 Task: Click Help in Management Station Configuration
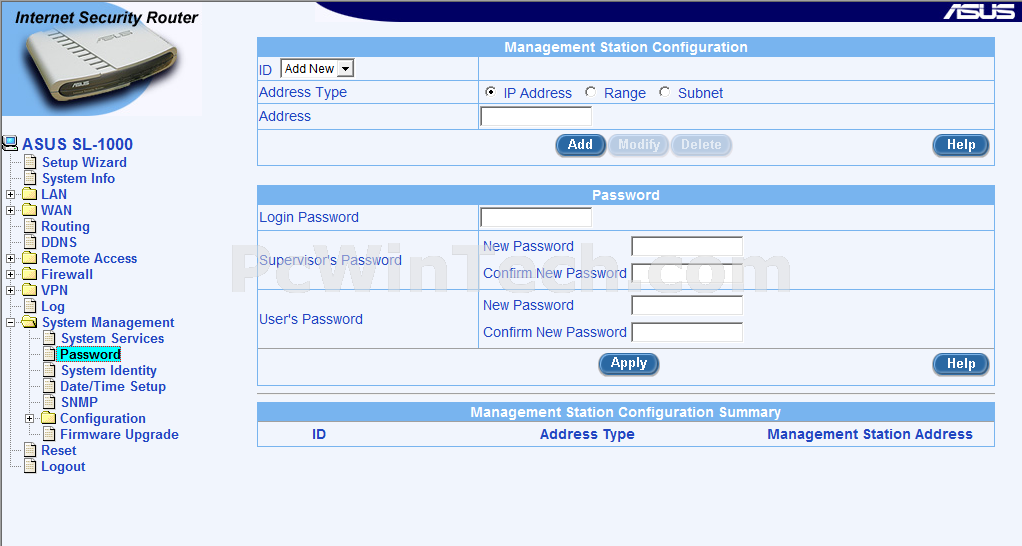tap(961, 145)
